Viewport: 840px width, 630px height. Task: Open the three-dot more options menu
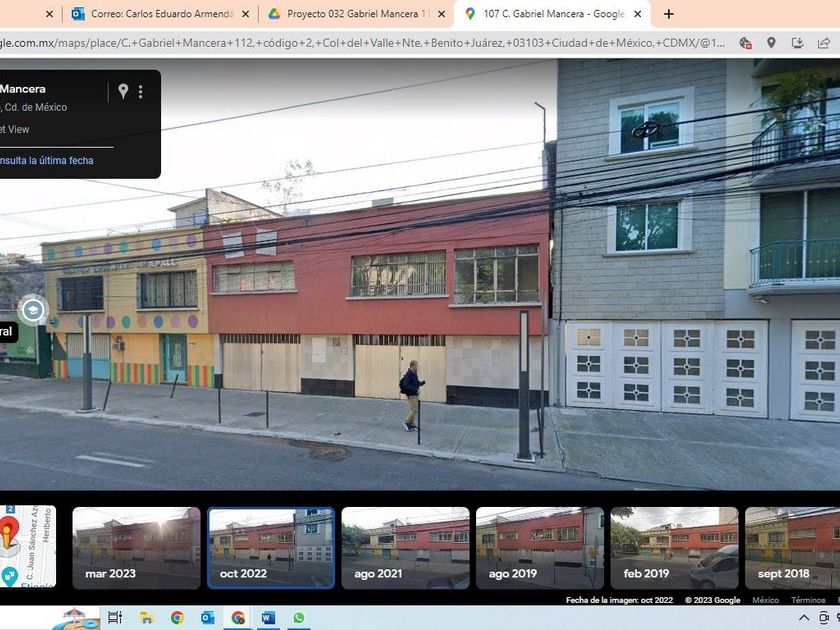[x=141, y=92]
